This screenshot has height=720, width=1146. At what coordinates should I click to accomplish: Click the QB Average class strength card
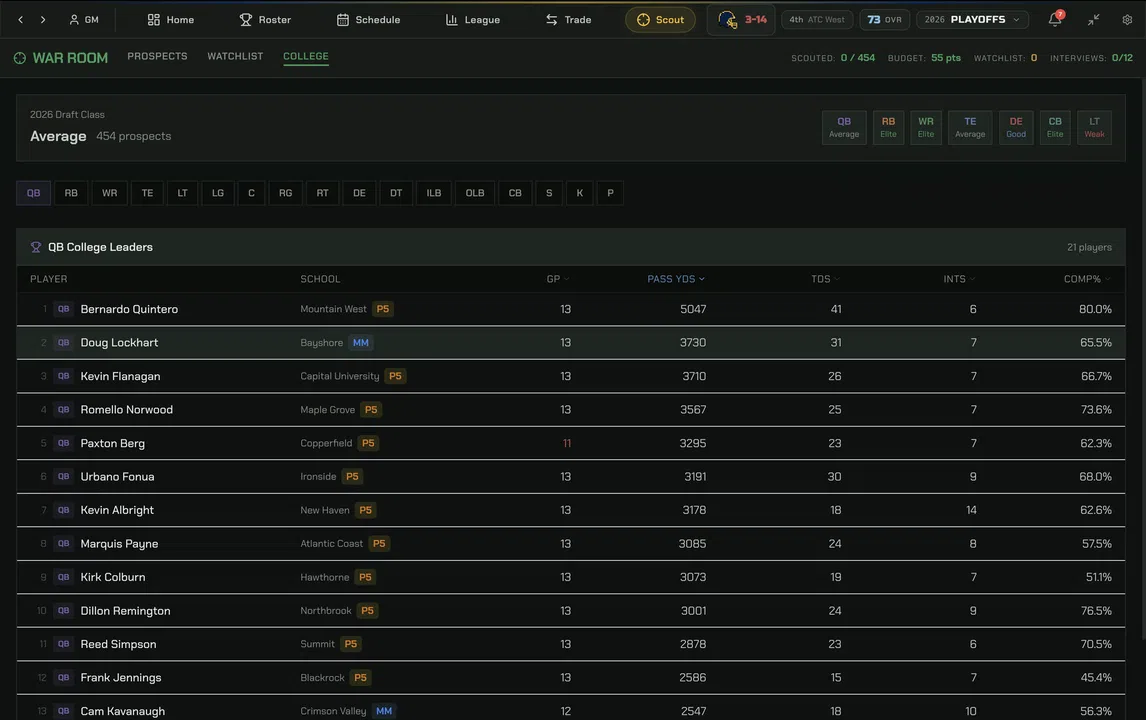coord(844,127)
